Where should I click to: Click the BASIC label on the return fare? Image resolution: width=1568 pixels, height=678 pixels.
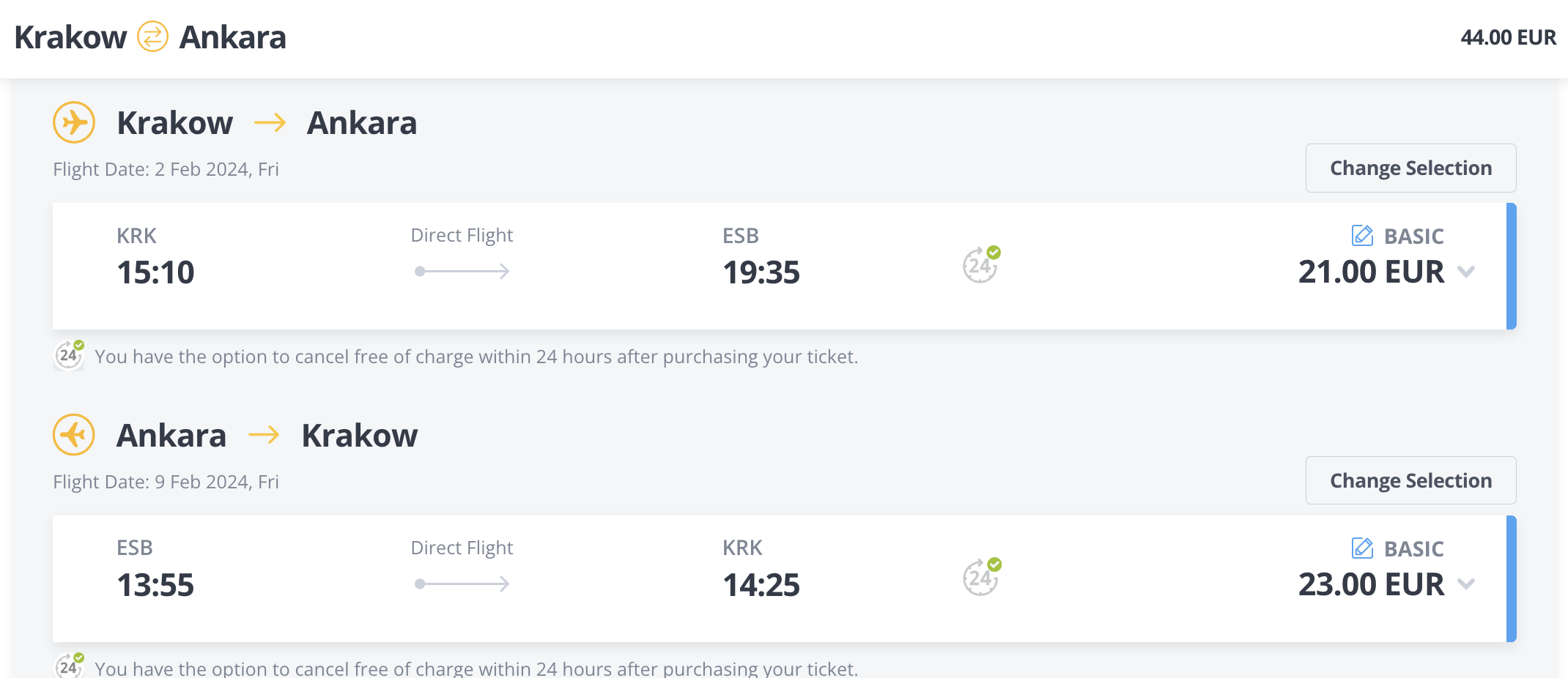(x=1413, y=549)
